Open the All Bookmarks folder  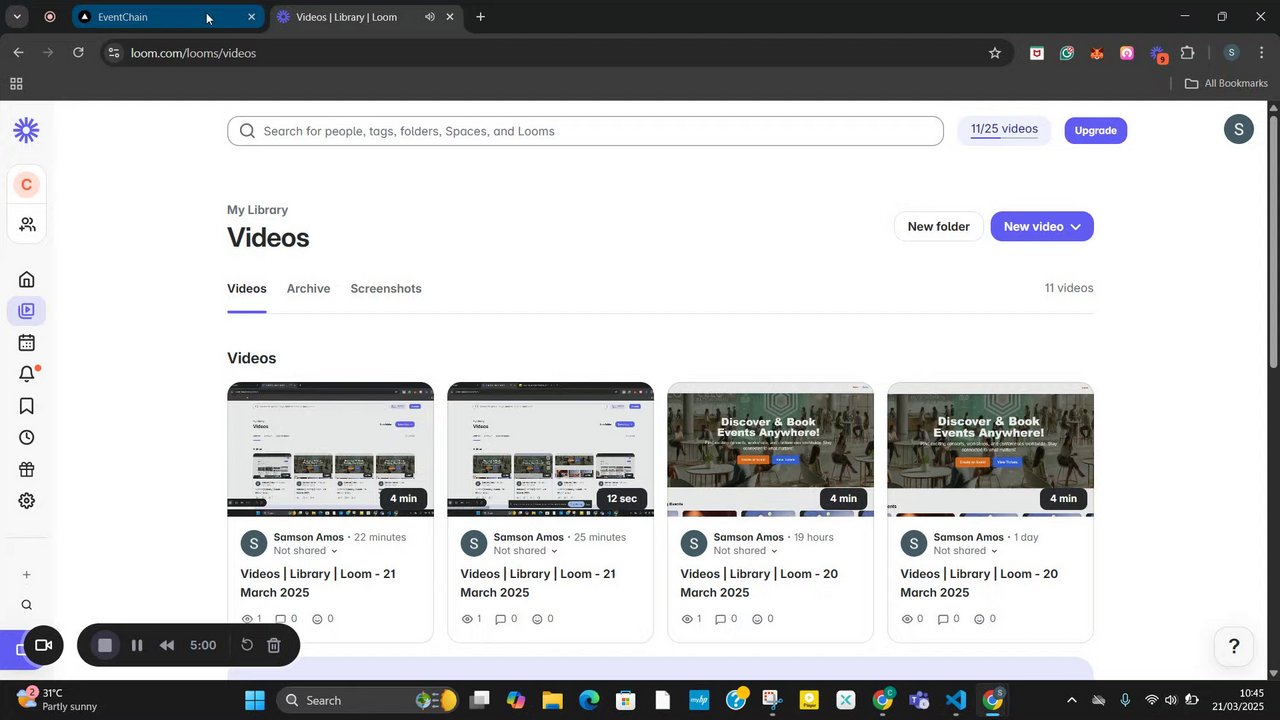1226,84
